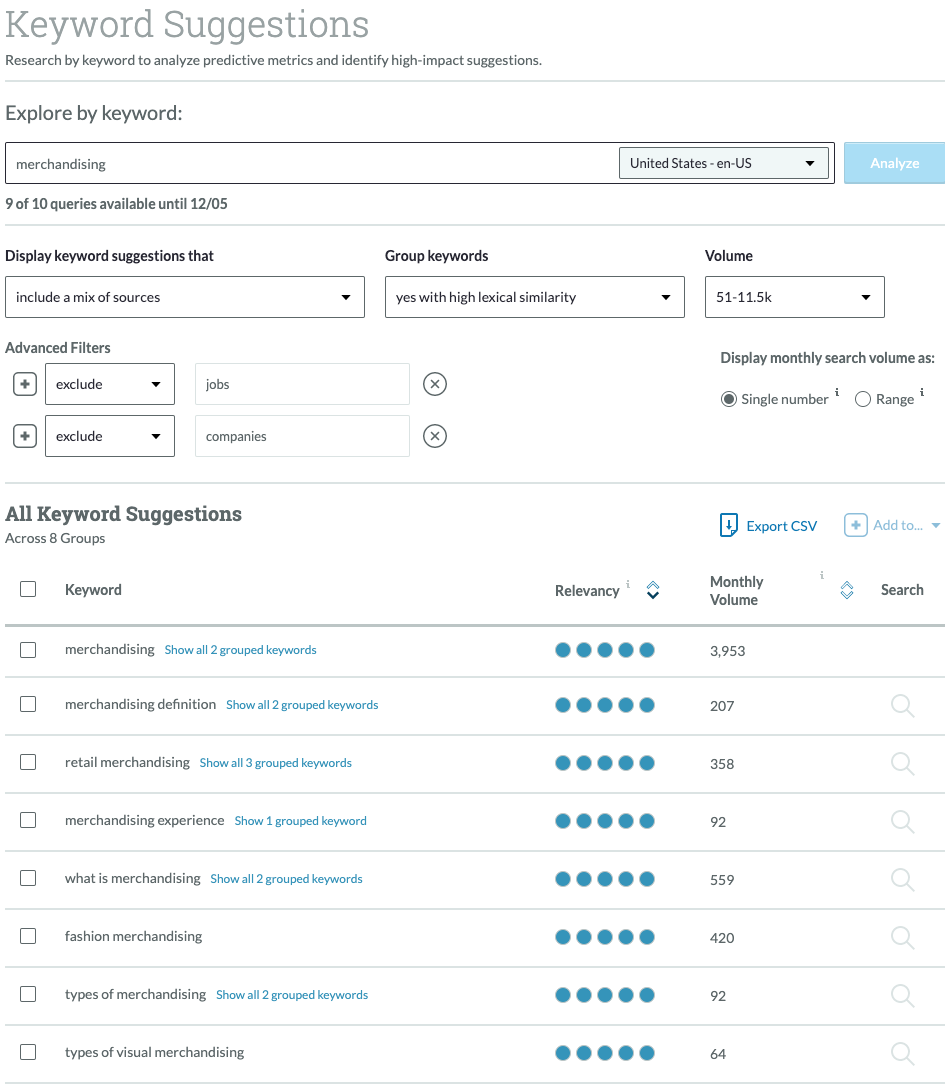Sort by Monthly Volume column arrows

click(x=847, y=590)
